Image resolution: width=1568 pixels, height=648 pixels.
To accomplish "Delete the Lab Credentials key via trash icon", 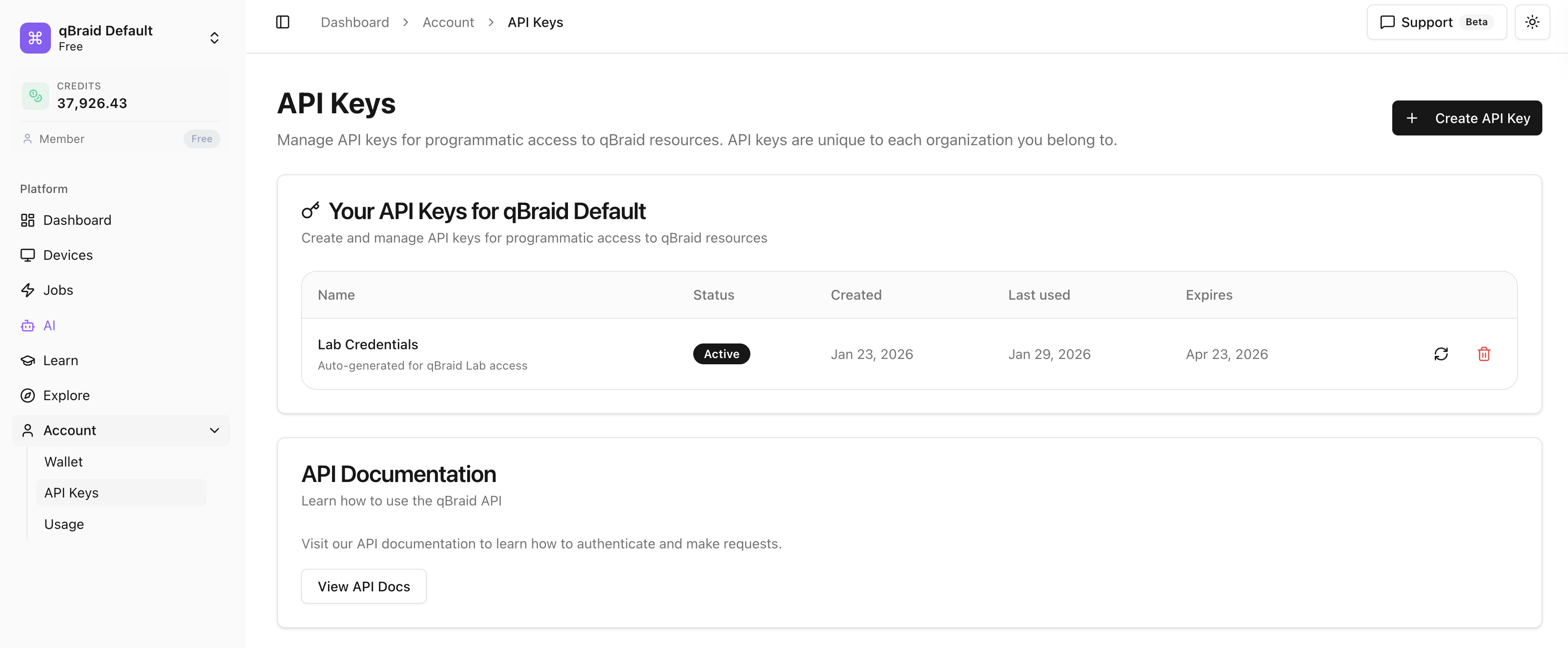I will 1484,354.
